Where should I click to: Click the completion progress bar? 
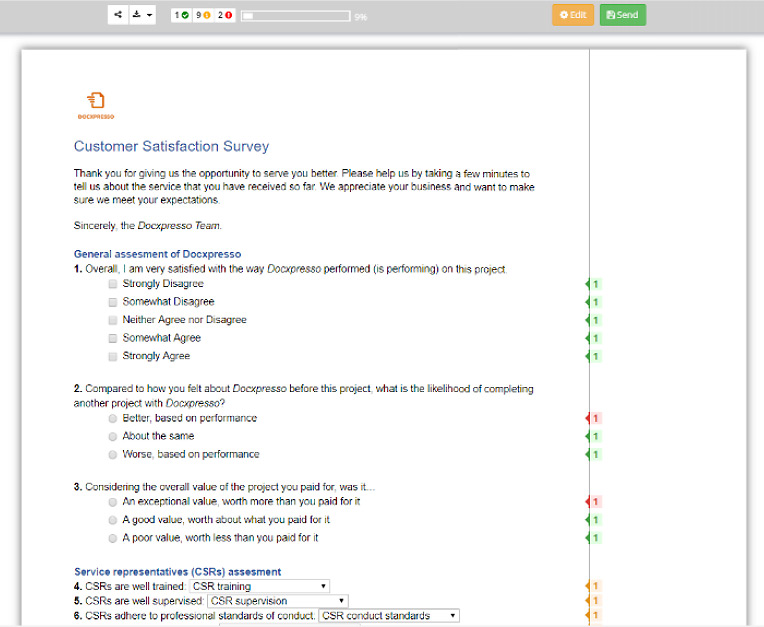coord(296,16)
